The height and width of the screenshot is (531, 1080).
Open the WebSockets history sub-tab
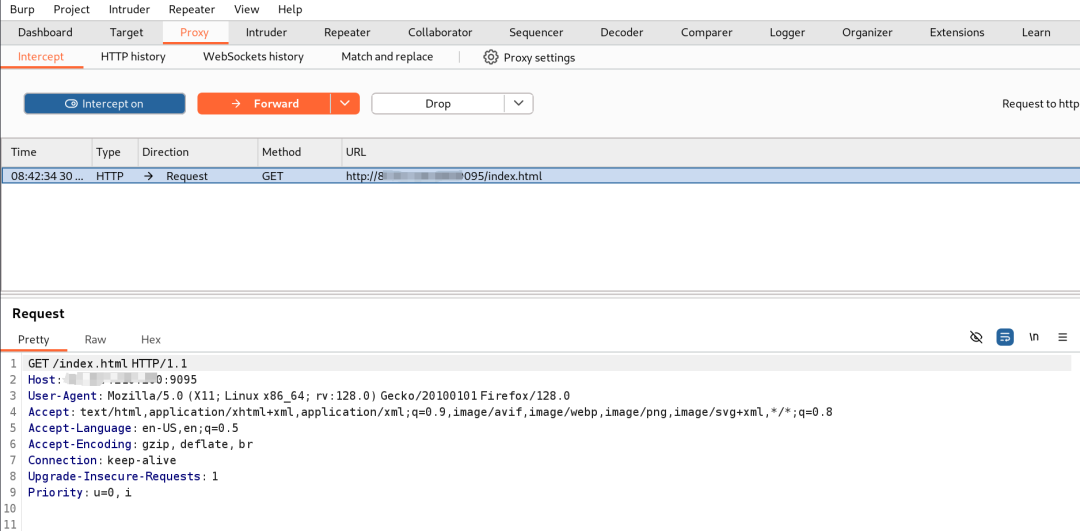(x=253, y=57)
